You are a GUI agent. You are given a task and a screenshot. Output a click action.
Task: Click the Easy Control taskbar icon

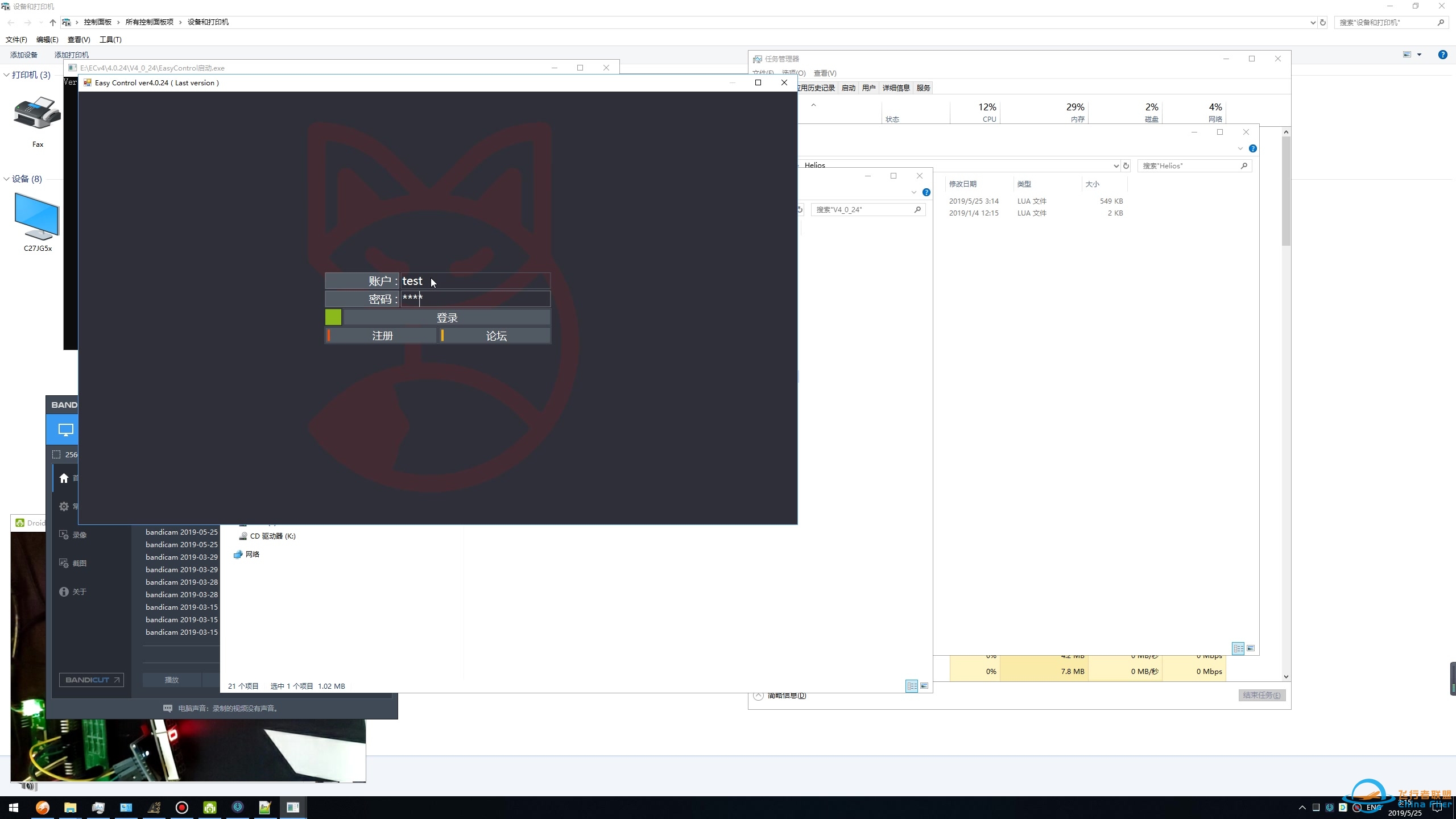point(293,808)
